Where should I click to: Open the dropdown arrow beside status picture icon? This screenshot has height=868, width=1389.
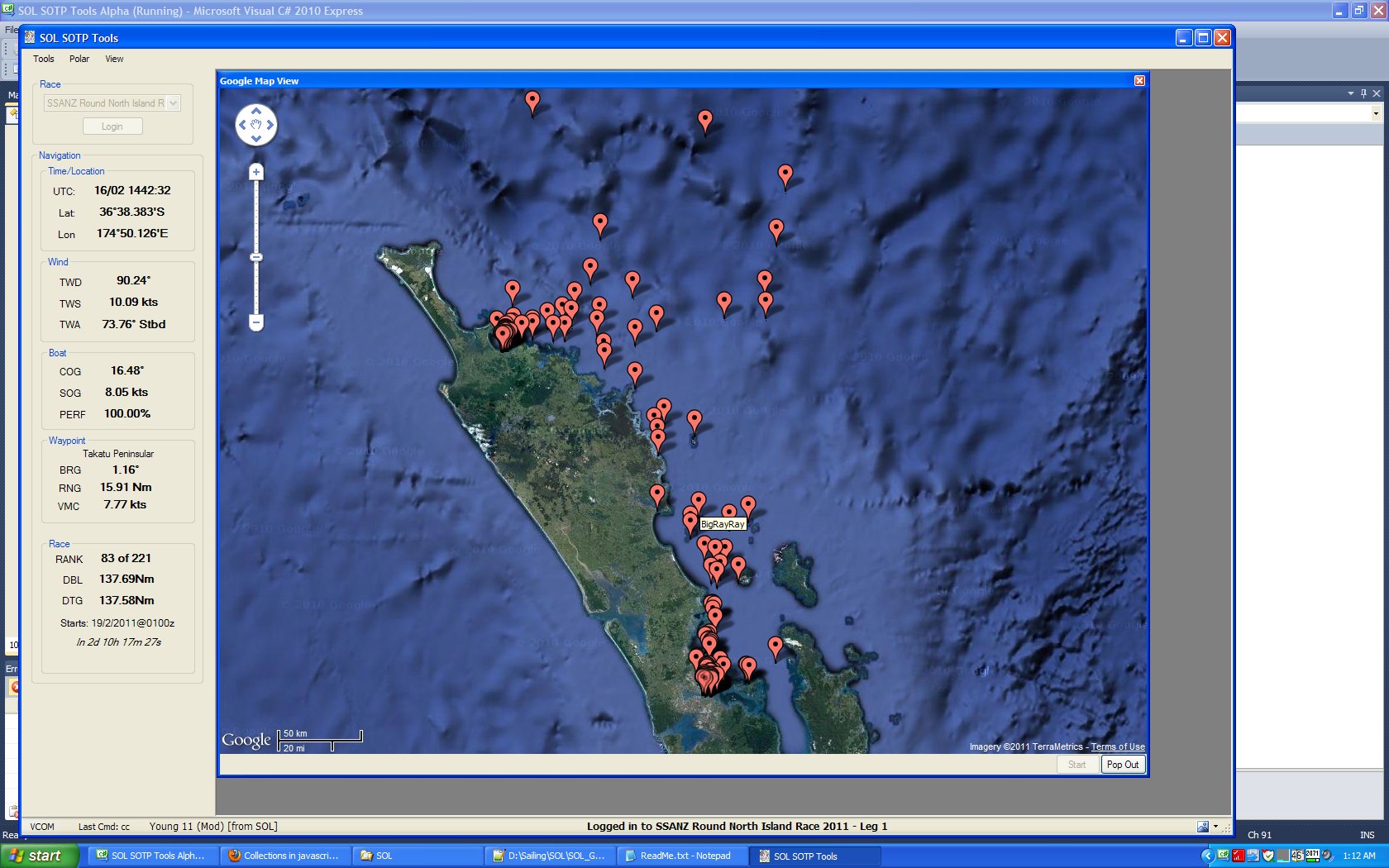click(1215, 827)
